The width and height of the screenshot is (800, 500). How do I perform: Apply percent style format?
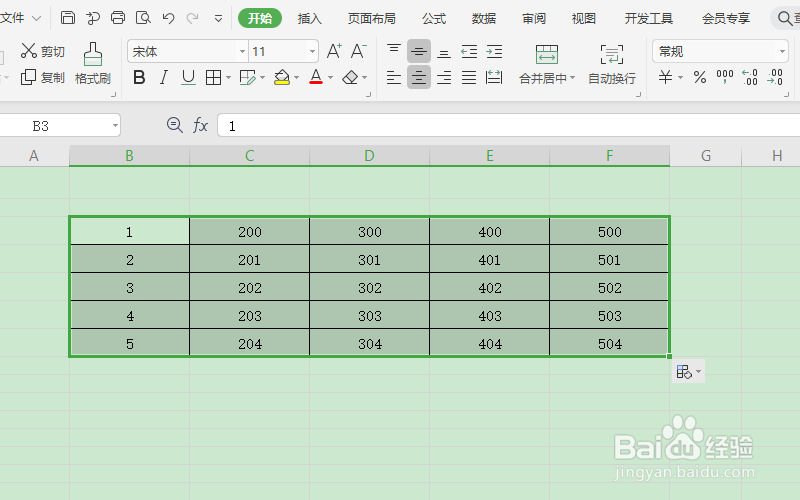click(700, 78)
